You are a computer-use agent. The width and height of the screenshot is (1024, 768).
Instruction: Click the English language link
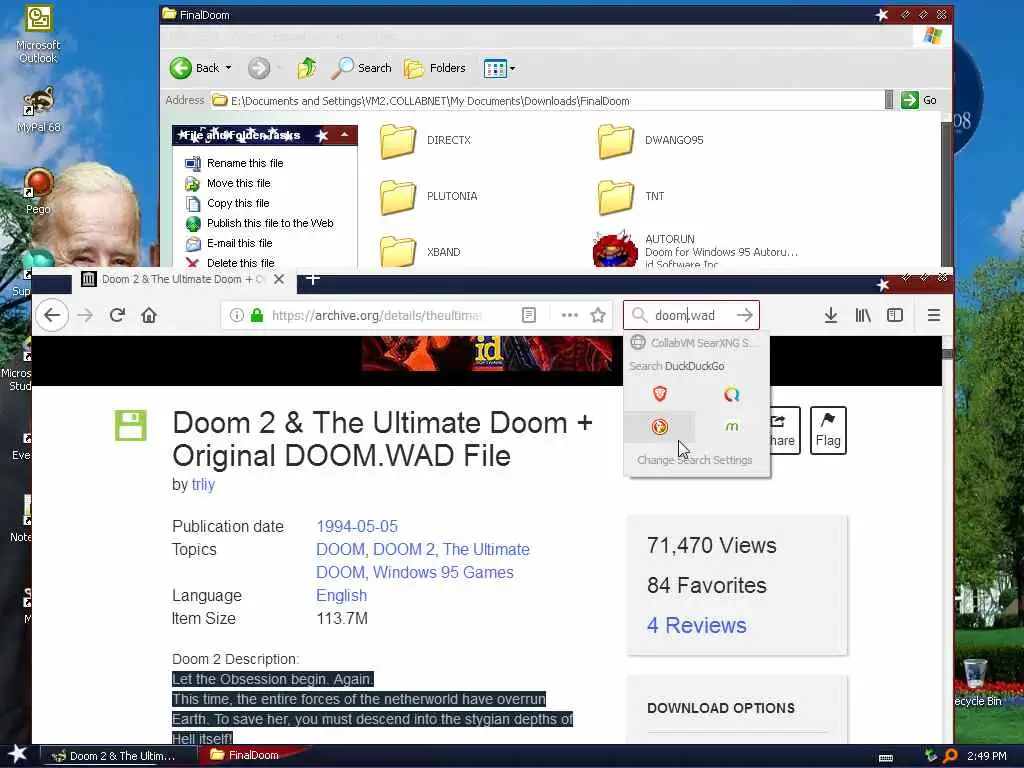342,596
